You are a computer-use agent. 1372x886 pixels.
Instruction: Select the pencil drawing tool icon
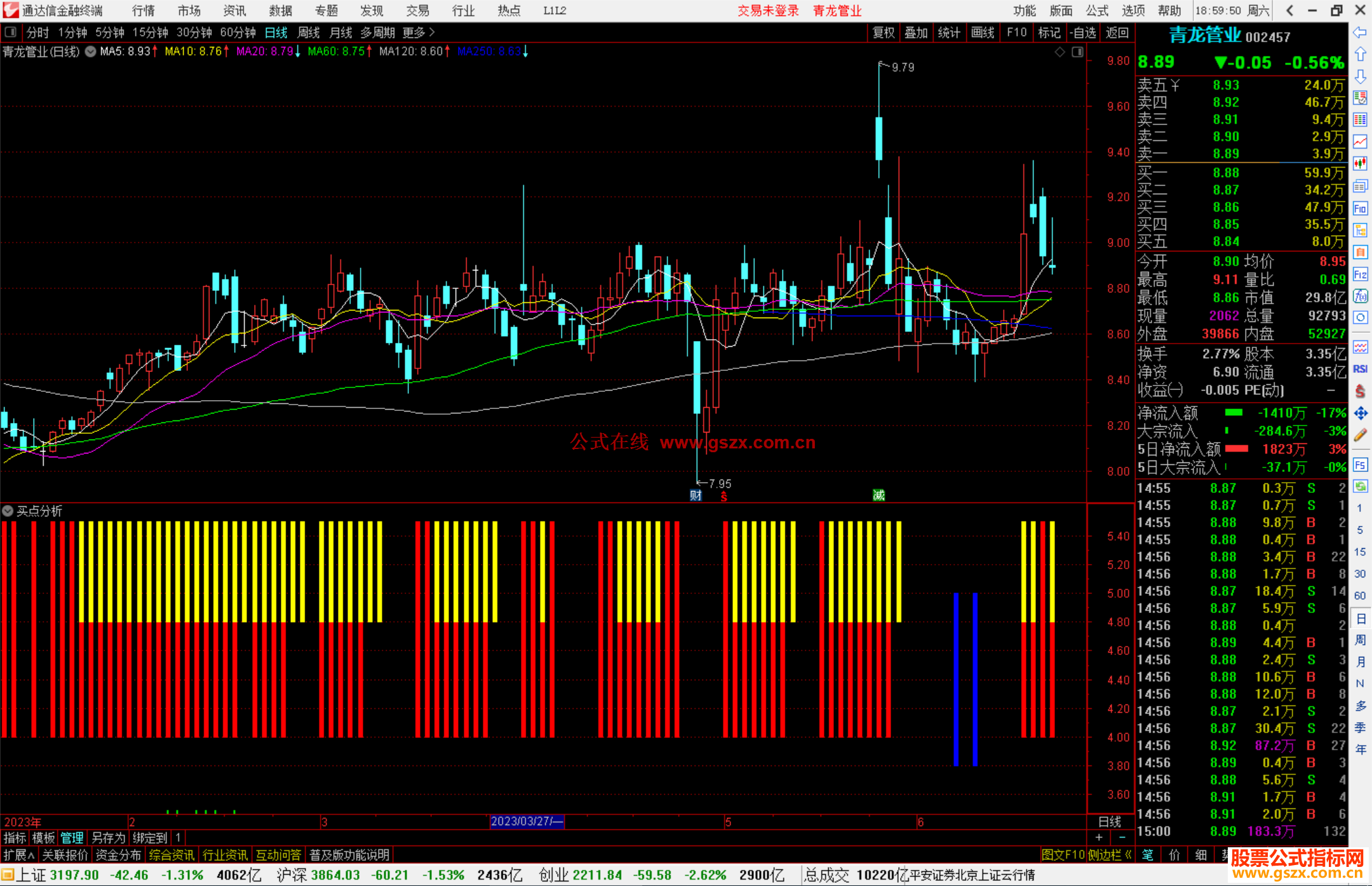pos(1360,436)
